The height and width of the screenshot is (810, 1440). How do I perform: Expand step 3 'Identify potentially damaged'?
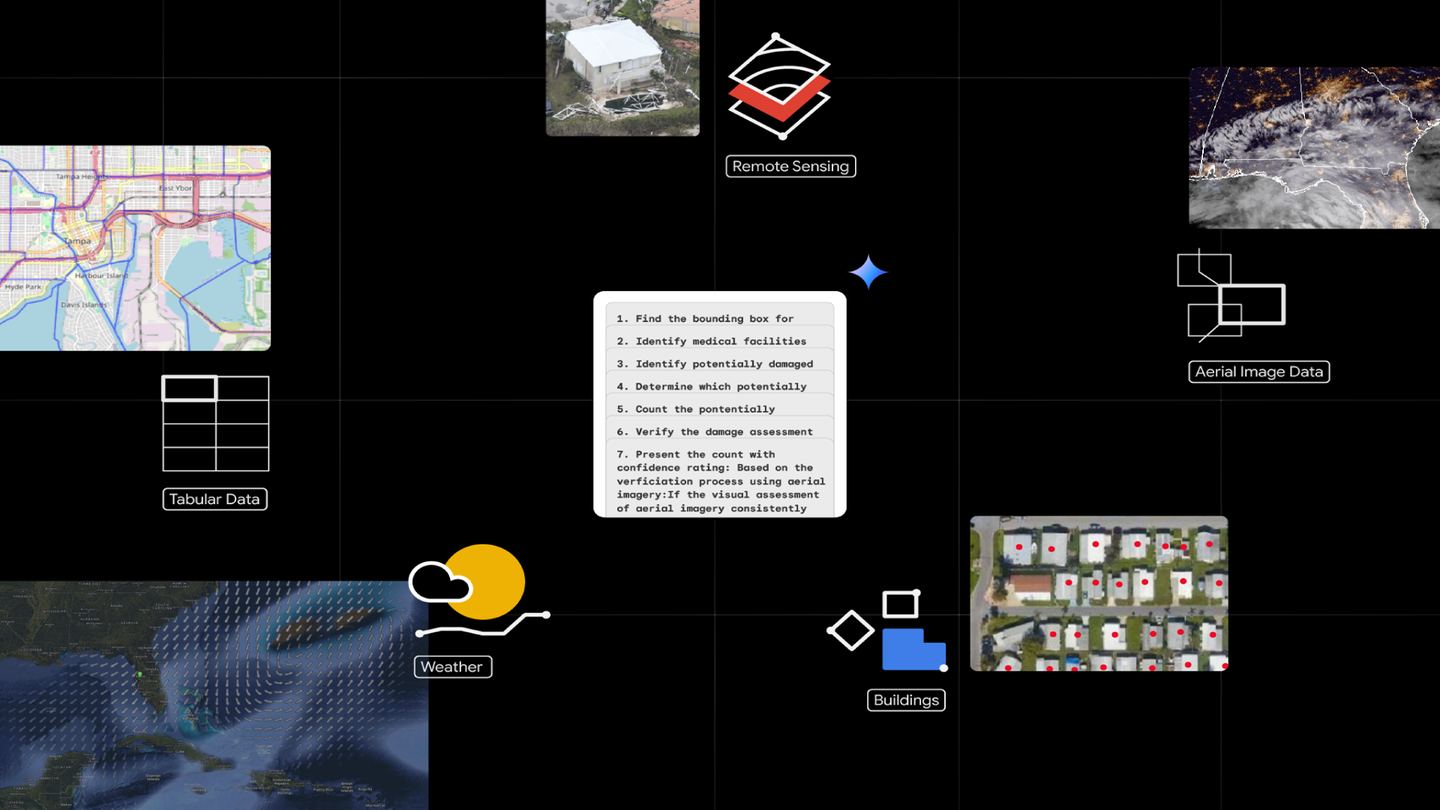tap(718, 363)
